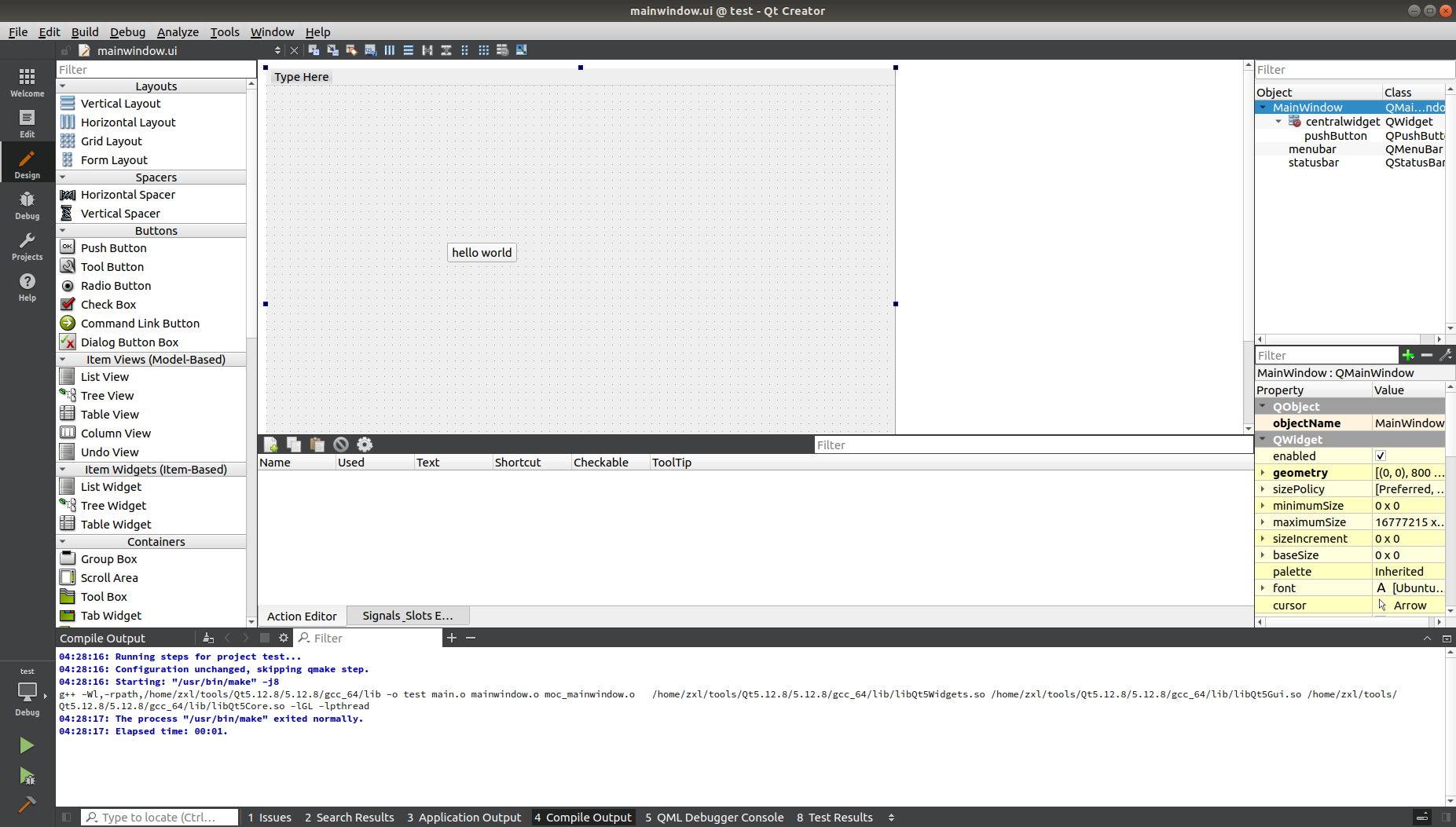Expand the font property row

[1263, 587]
